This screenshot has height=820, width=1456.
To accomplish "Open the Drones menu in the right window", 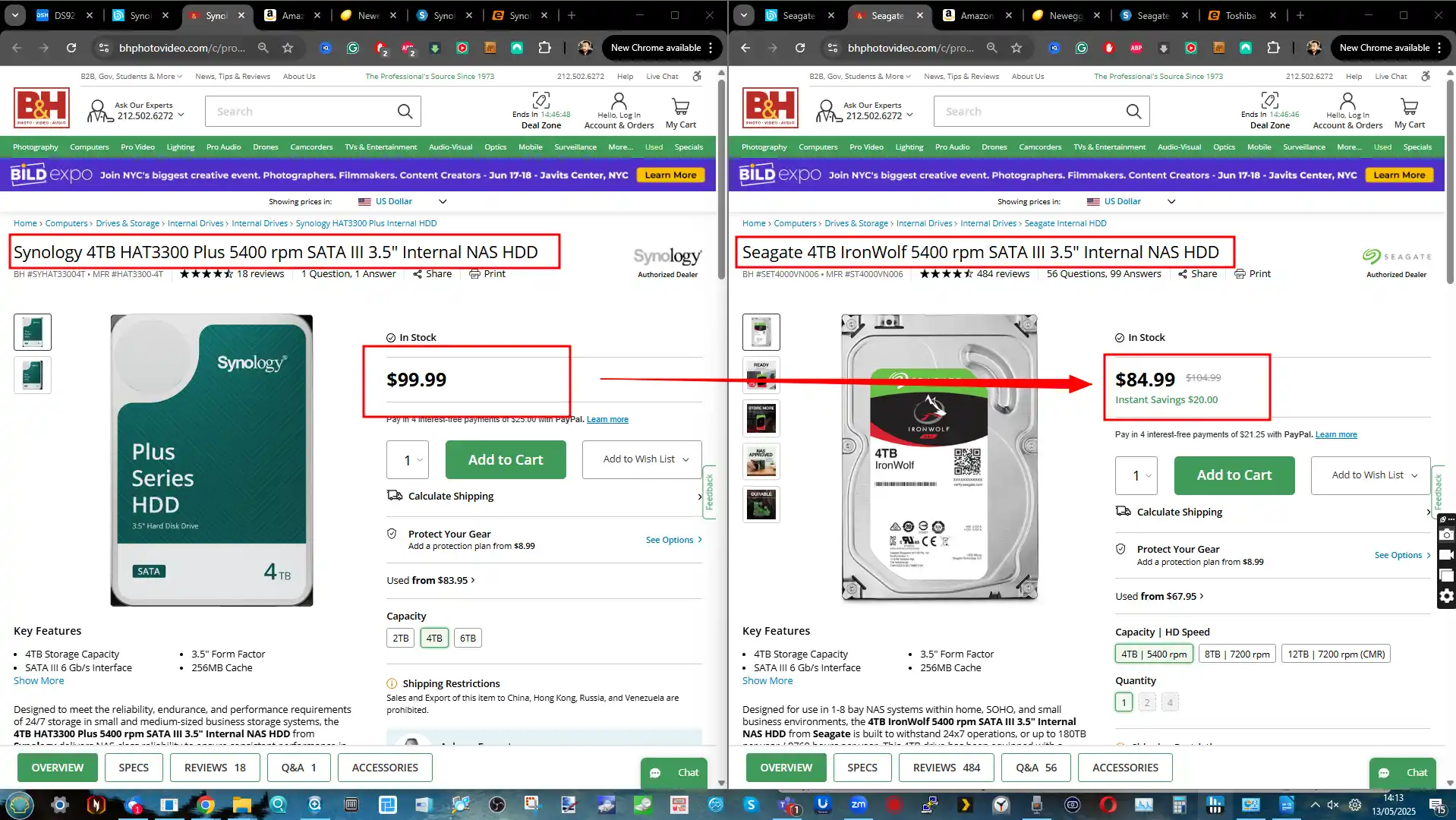I will coord(994,147).
